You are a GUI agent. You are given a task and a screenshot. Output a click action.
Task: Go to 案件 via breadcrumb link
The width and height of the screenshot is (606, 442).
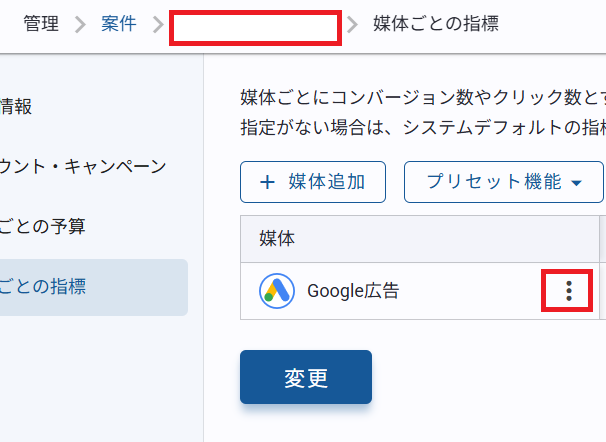[118, 24]
